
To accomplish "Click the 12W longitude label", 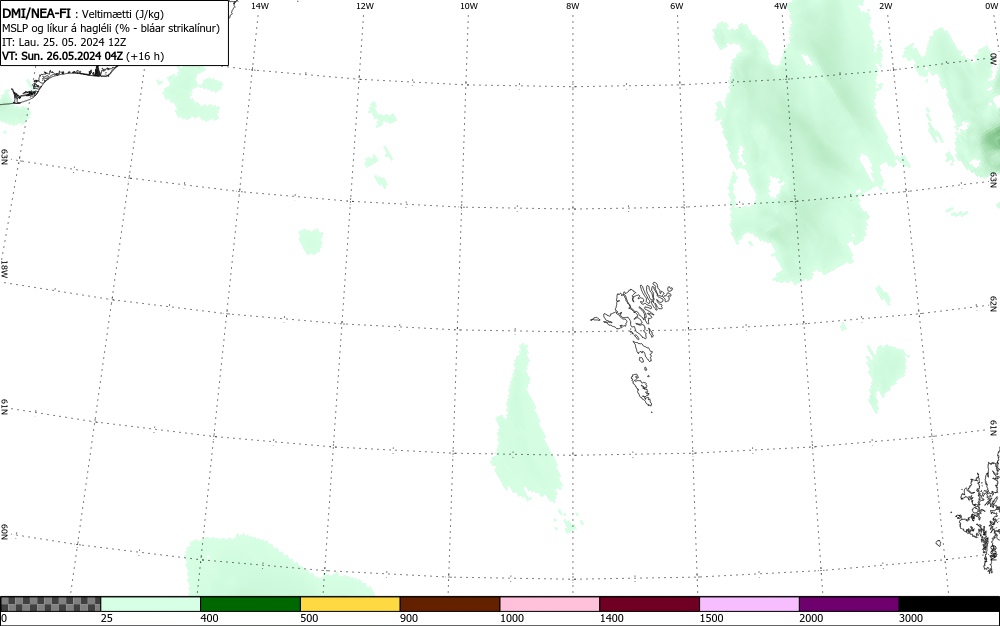I will pos(365,6).
